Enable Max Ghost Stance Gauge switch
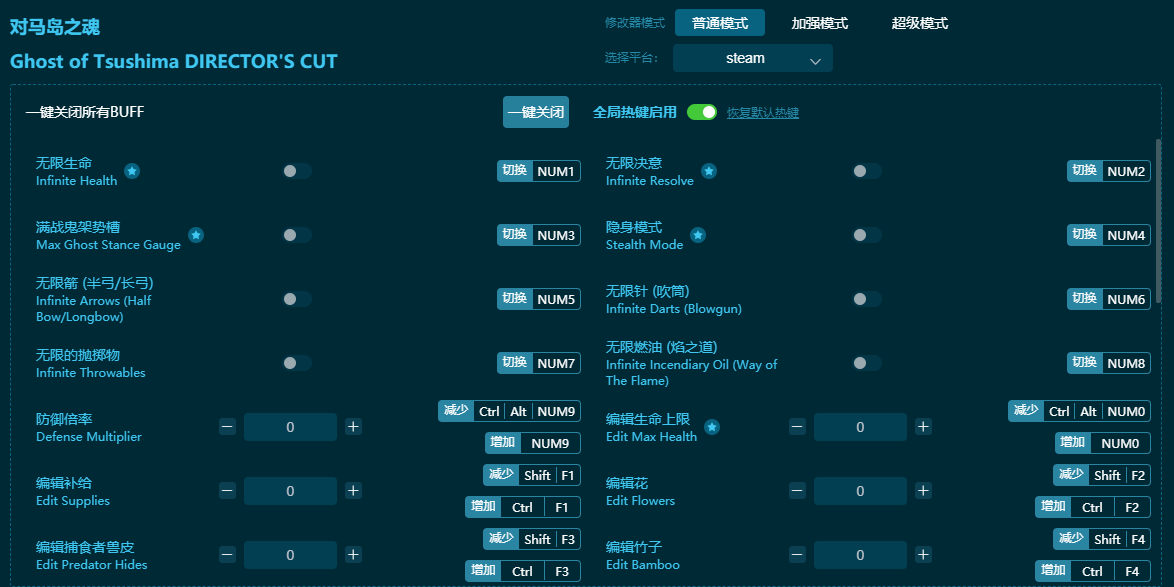 pos(296,235)
